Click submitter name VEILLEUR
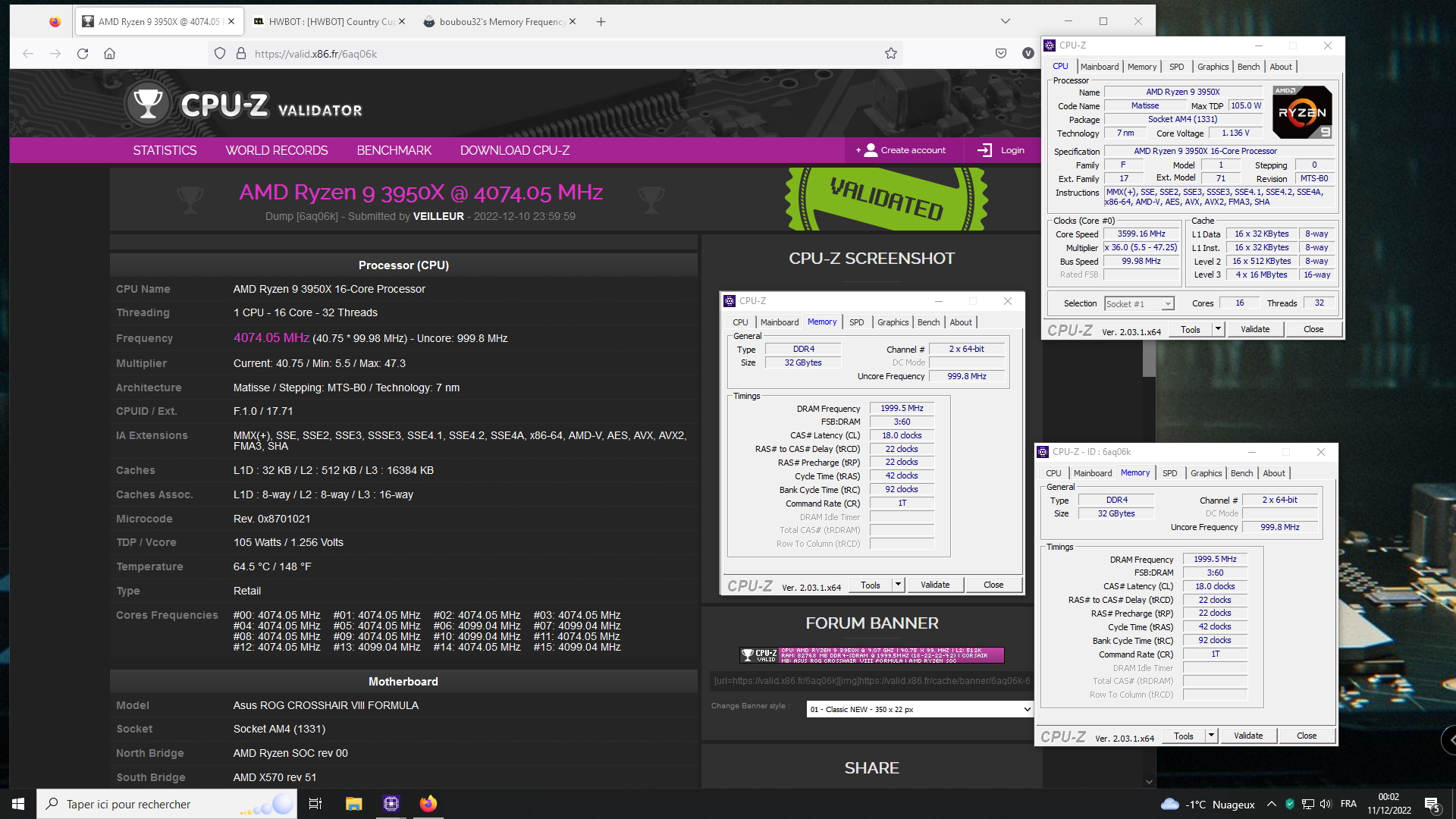The image size is (1456, 819). click(x=438, y=216)
